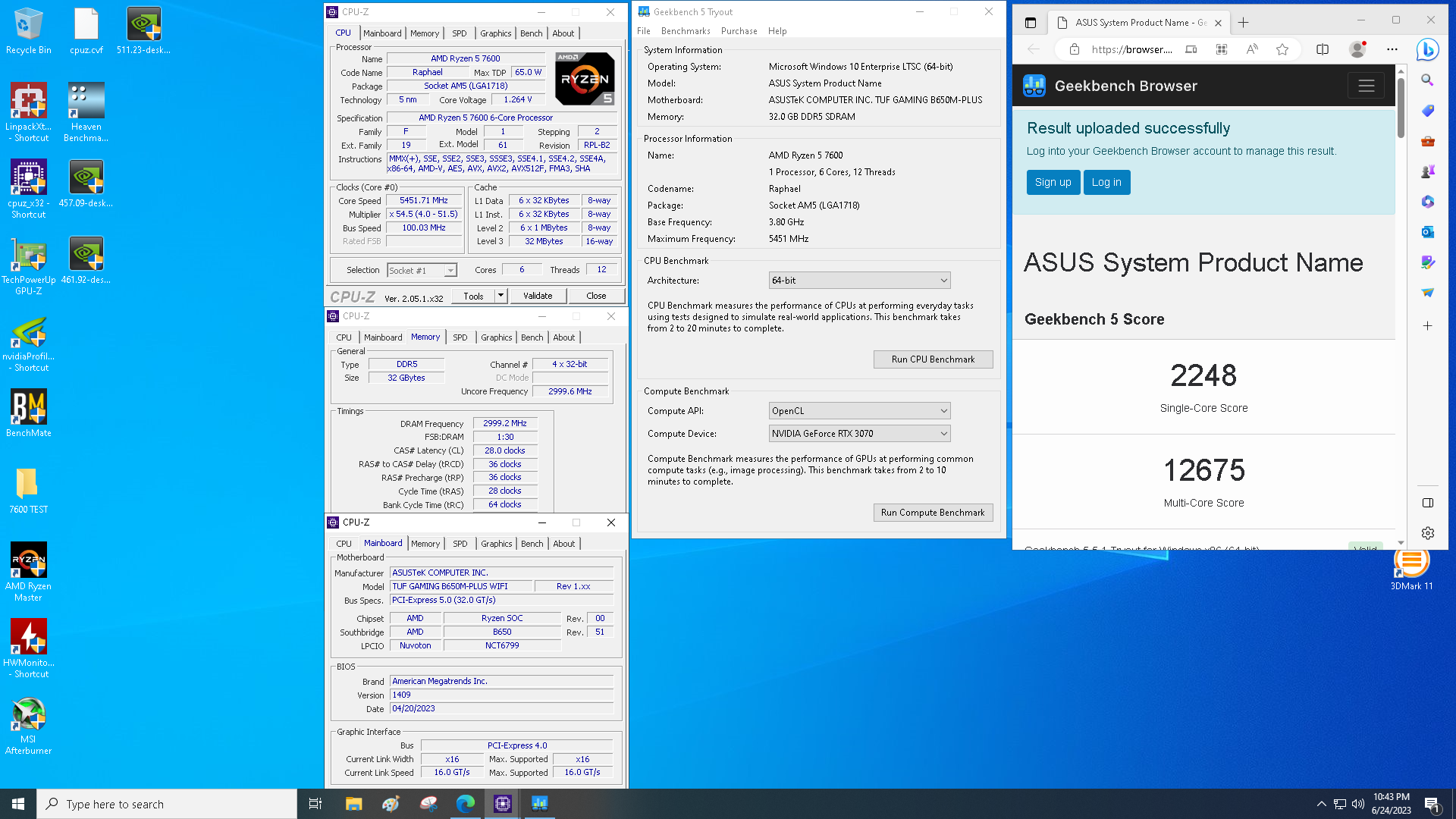Open Bench tab in bottom CPU-Z window

[x=532, y=544]
